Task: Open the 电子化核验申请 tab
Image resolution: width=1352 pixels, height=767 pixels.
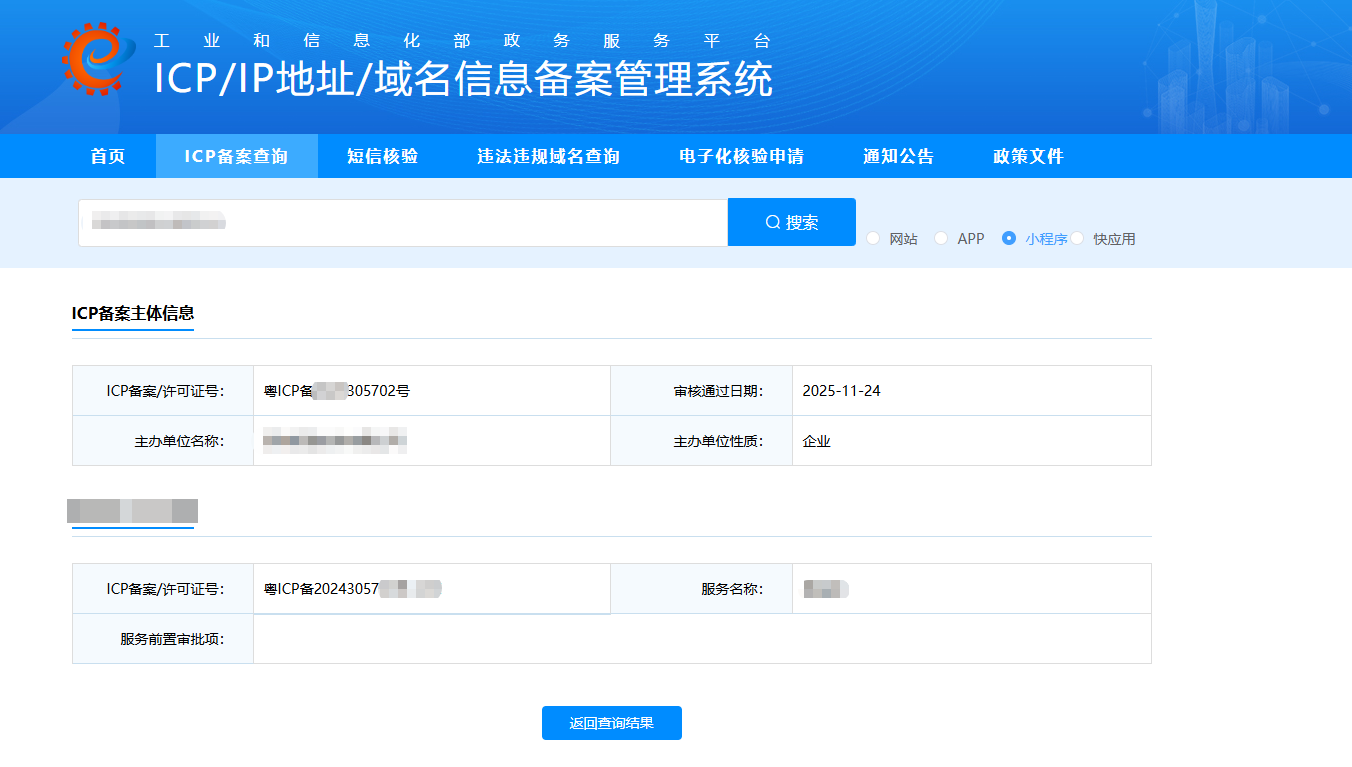Action: point(741,156)
